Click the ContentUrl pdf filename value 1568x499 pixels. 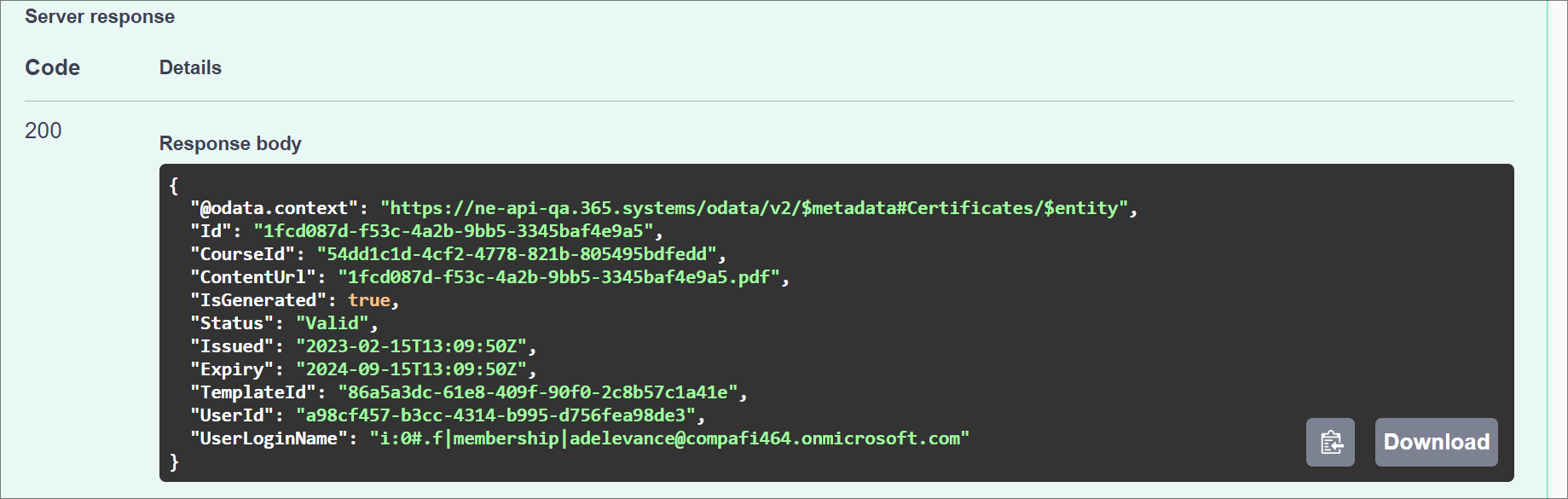pyautogui.click(x=558, y=277)
